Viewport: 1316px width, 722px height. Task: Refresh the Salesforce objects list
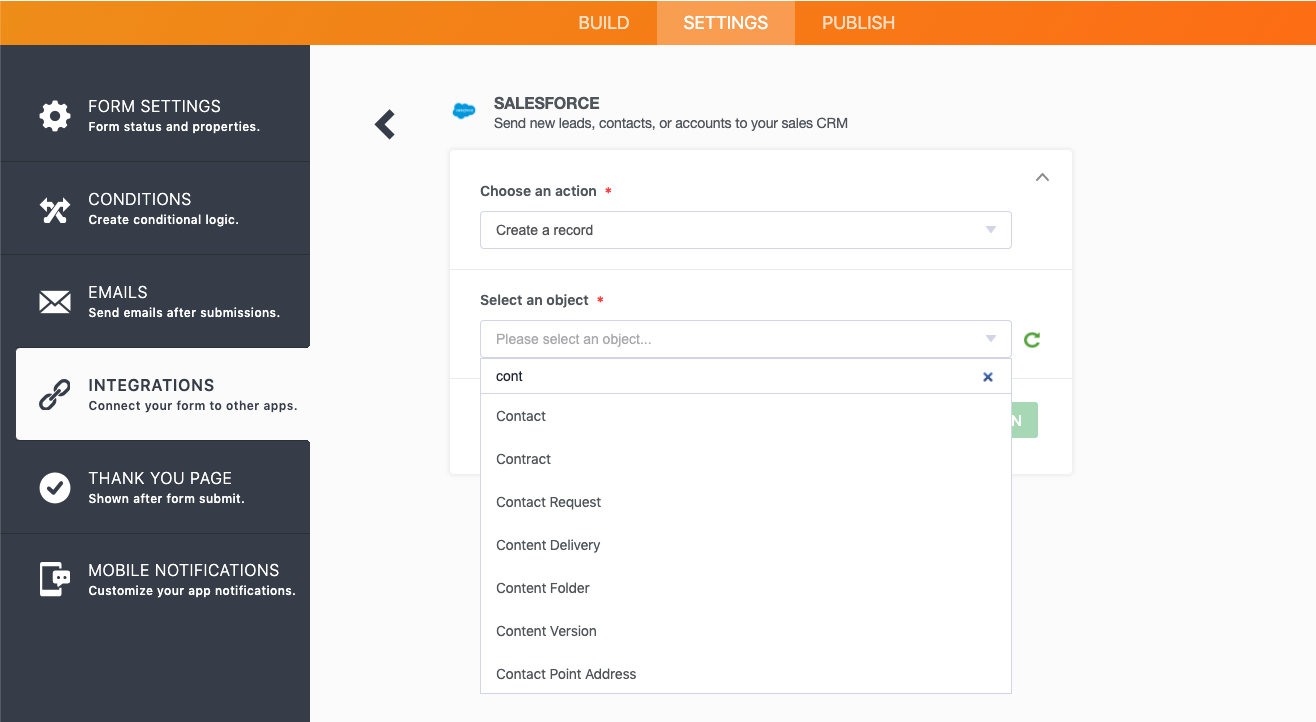point(1032,340)
